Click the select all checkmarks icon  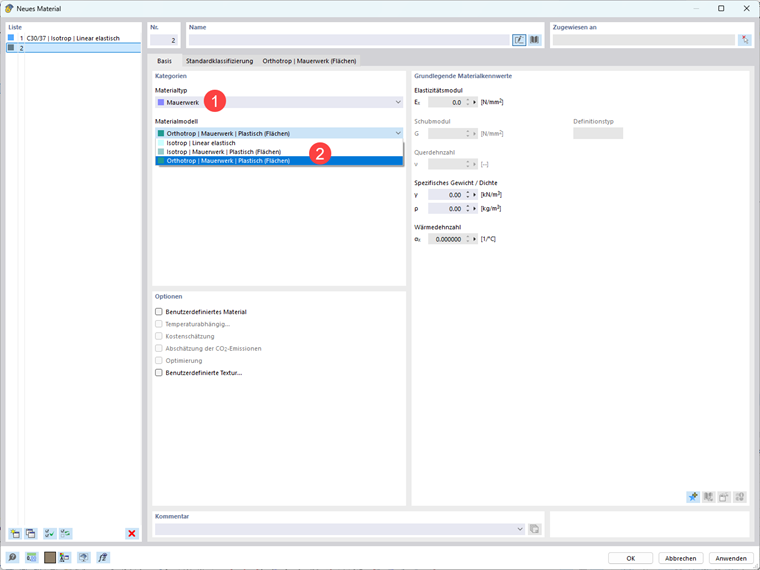coord(49,534)
